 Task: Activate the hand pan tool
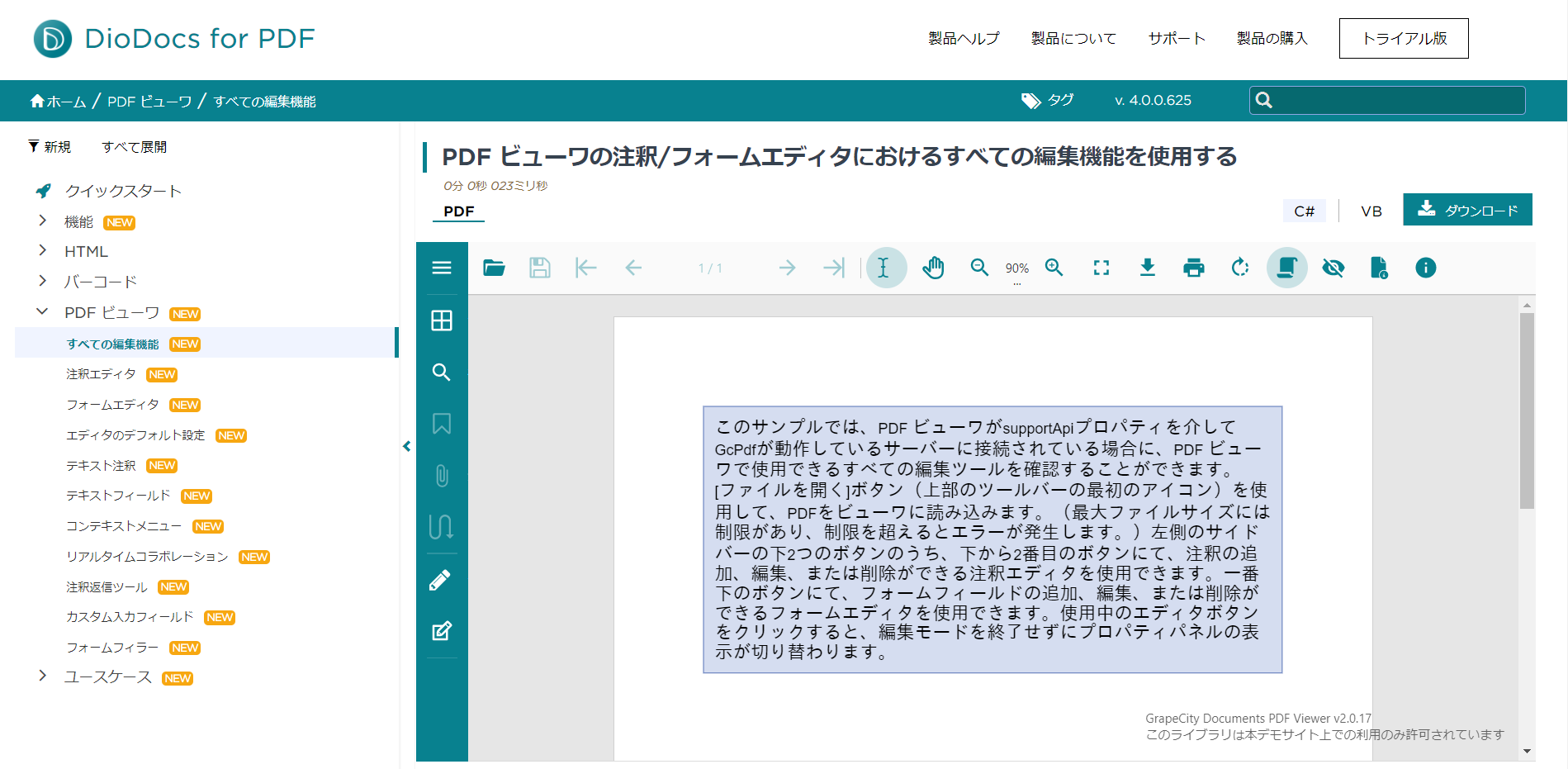coord(933,268)
